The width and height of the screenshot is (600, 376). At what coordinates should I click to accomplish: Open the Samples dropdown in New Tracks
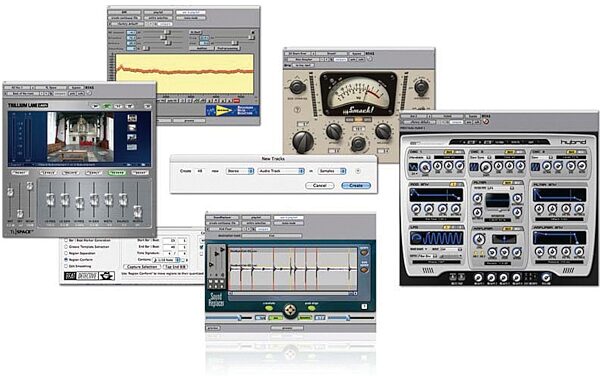coord(332,171)
